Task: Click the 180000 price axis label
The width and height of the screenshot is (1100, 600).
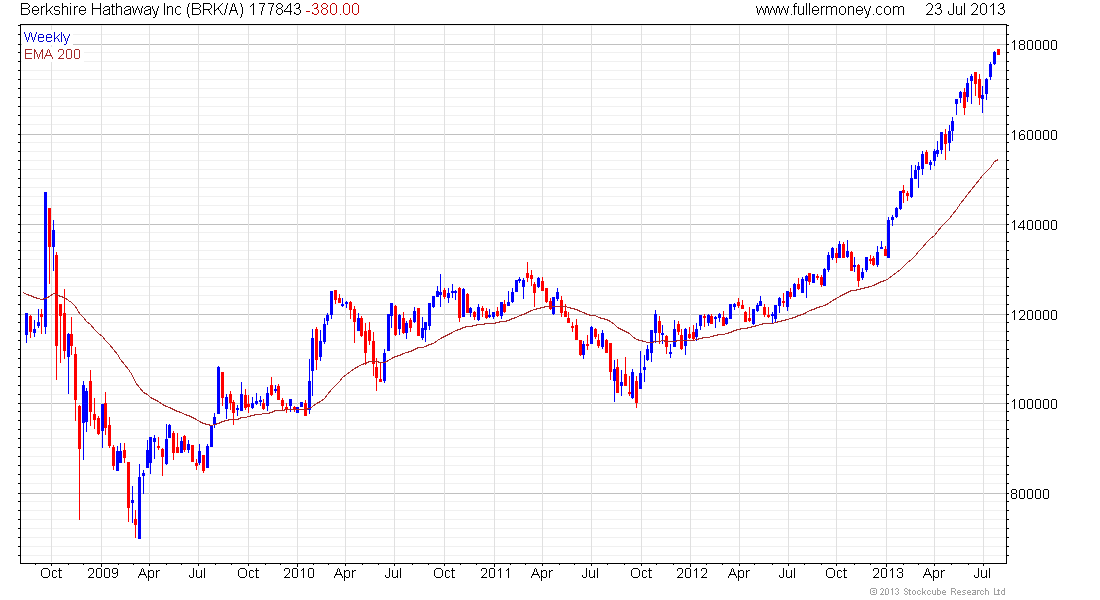Action: coord(1033,45)
